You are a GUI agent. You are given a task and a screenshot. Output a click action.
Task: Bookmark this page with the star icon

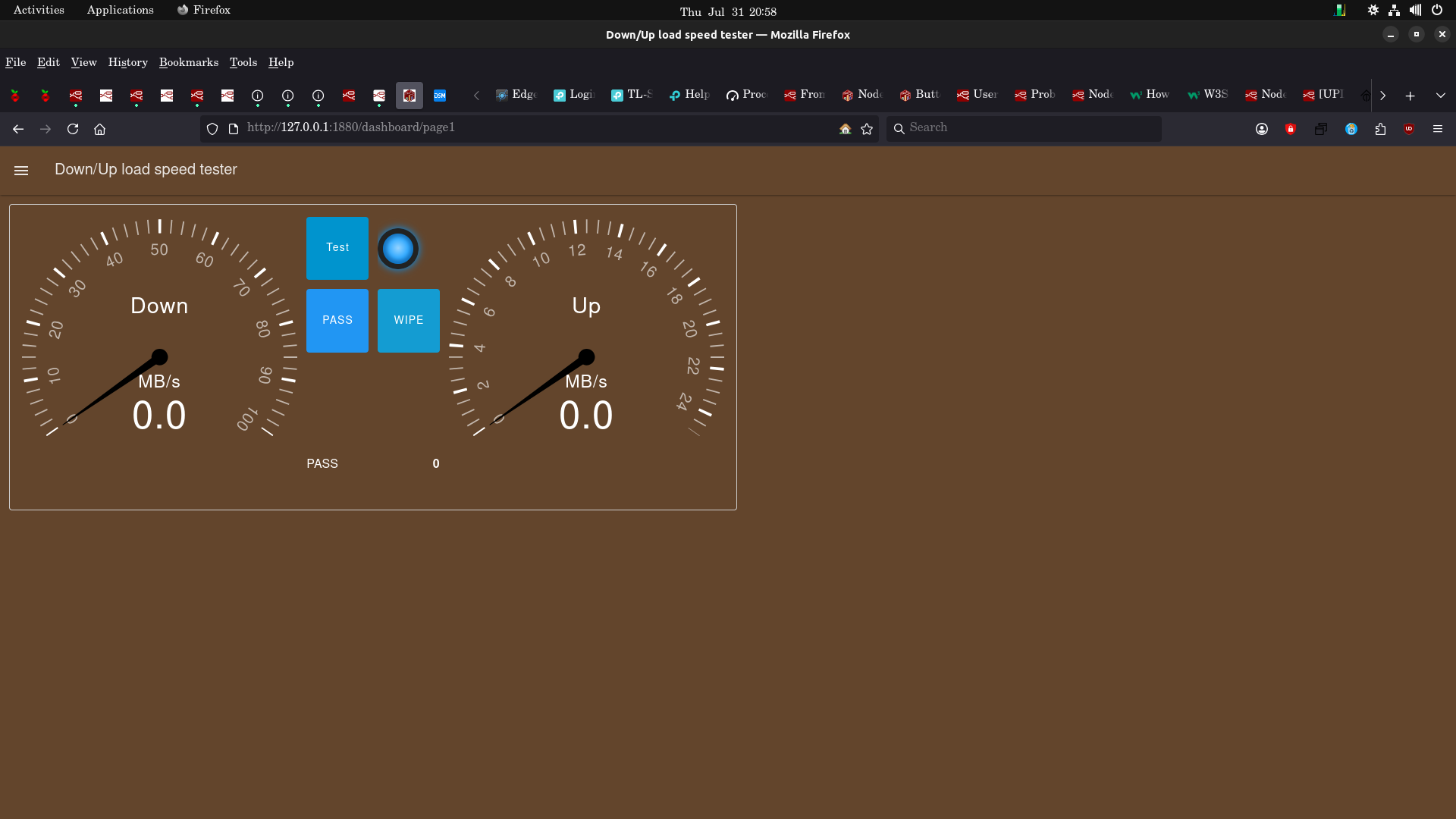coord(867,129)
